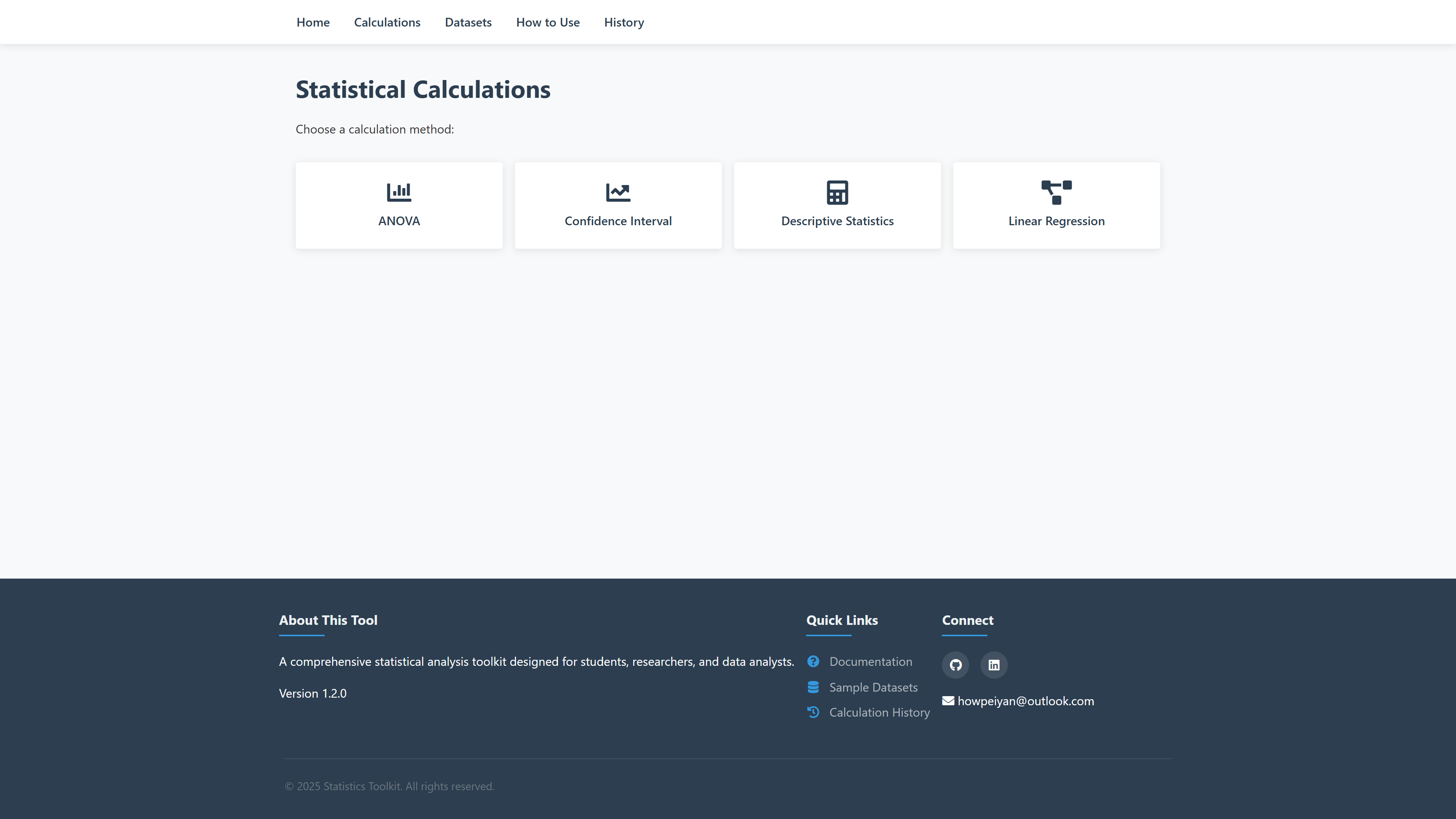Click the email envelope icon

(x=948, y=701)
